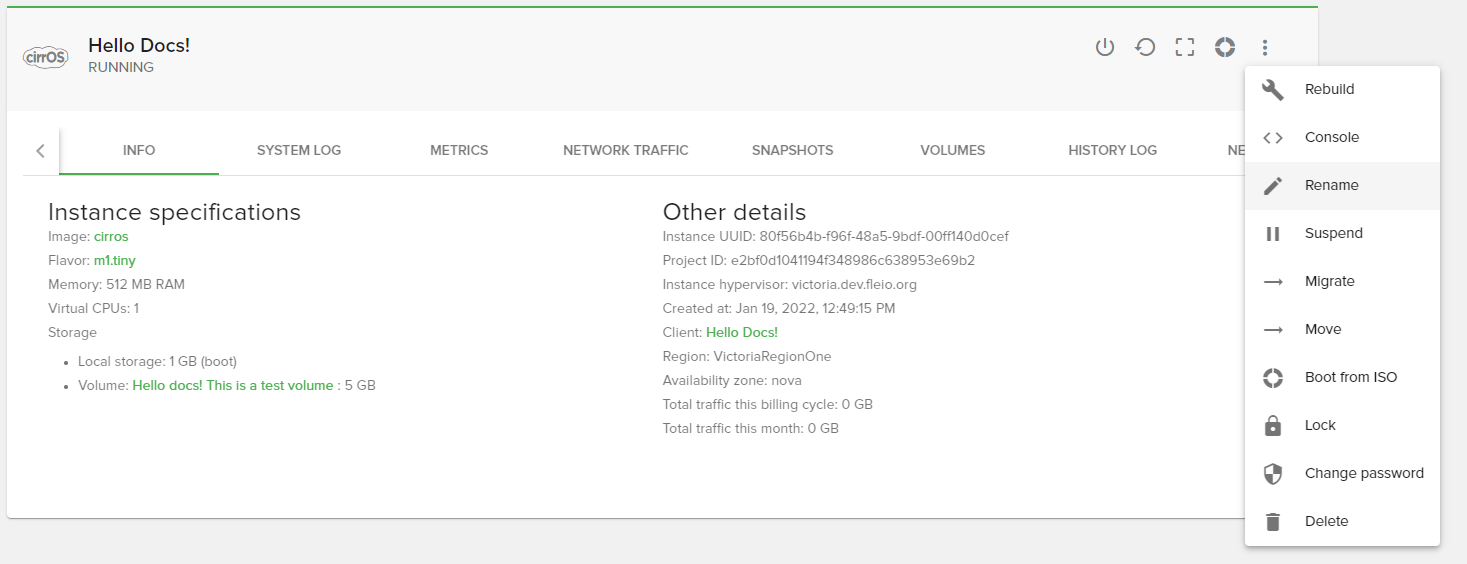
Task: Click the shield icon beside Change password
Action: 1273,473
